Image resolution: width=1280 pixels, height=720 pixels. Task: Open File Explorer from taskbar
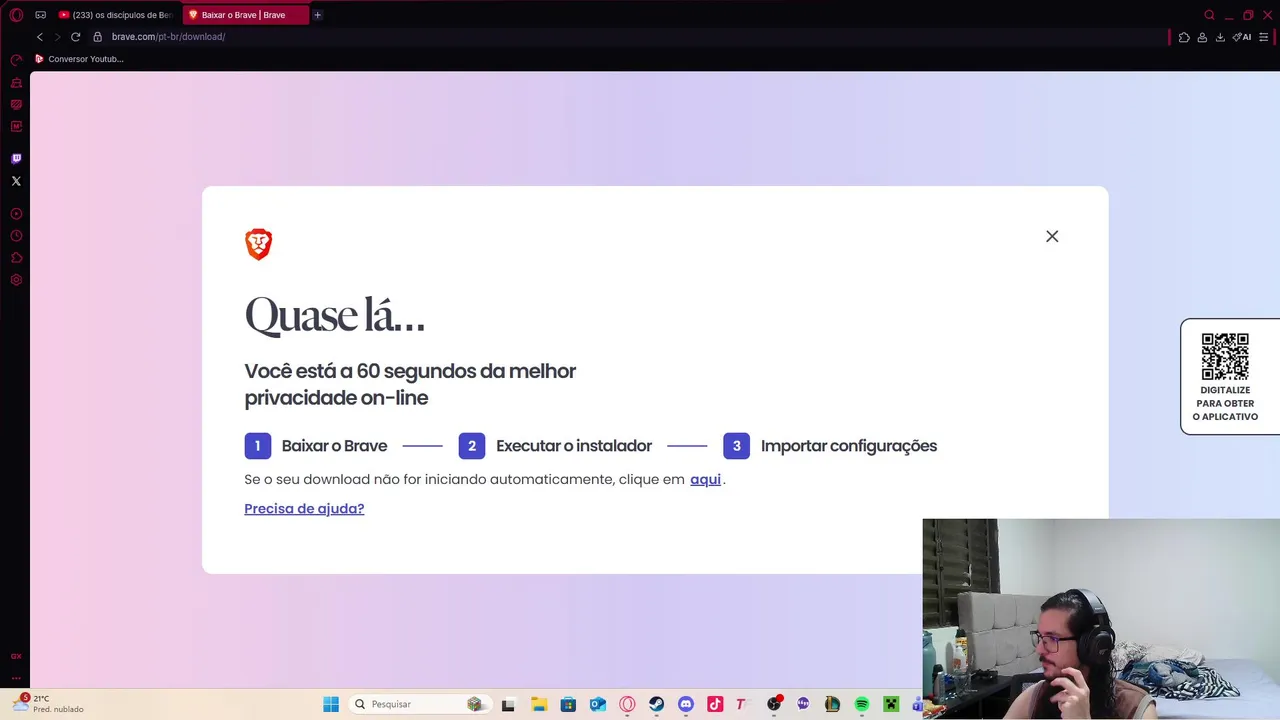coord(538,704)
